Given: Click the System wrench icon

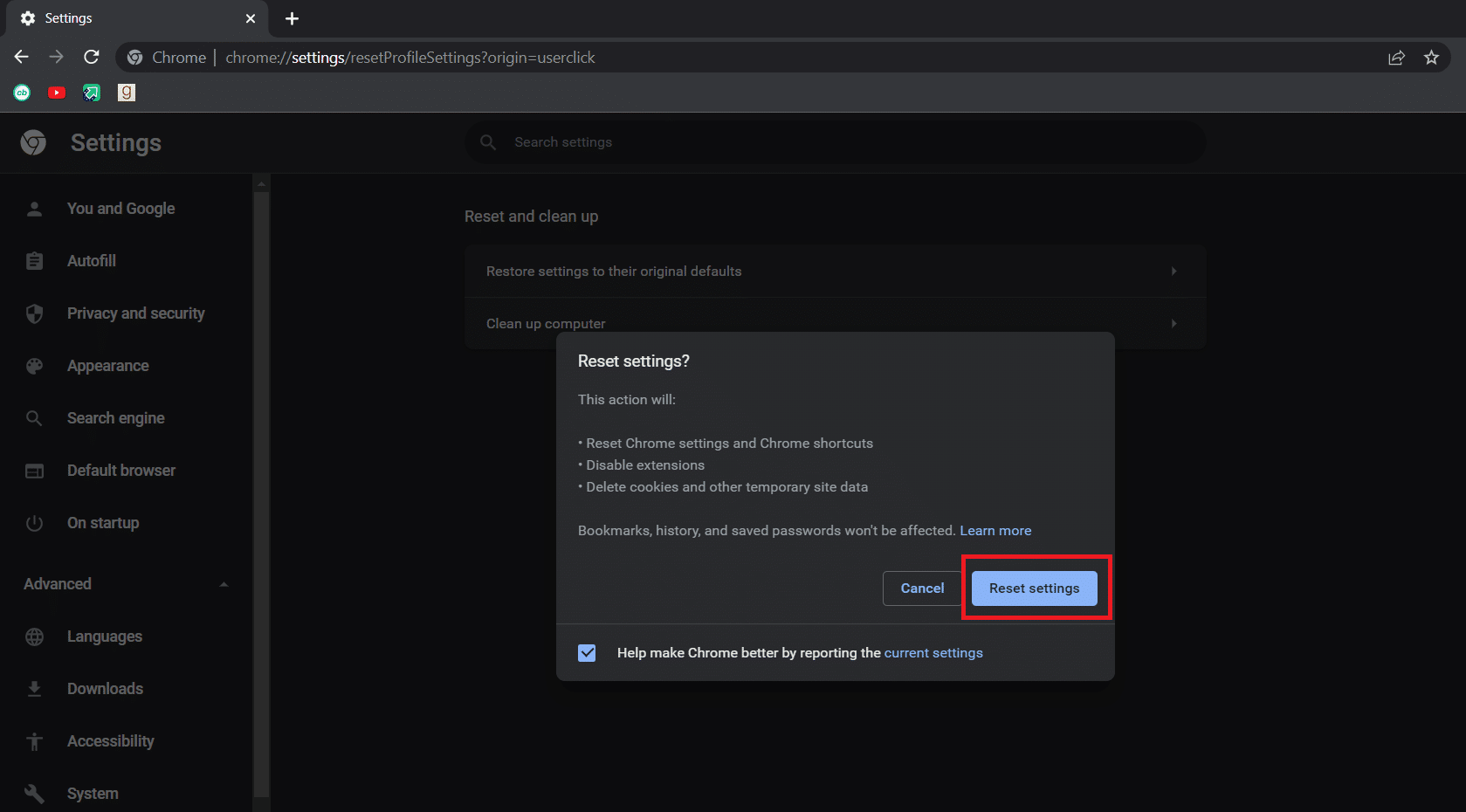Looking at the screenshot, I should [x=34, y=794].
